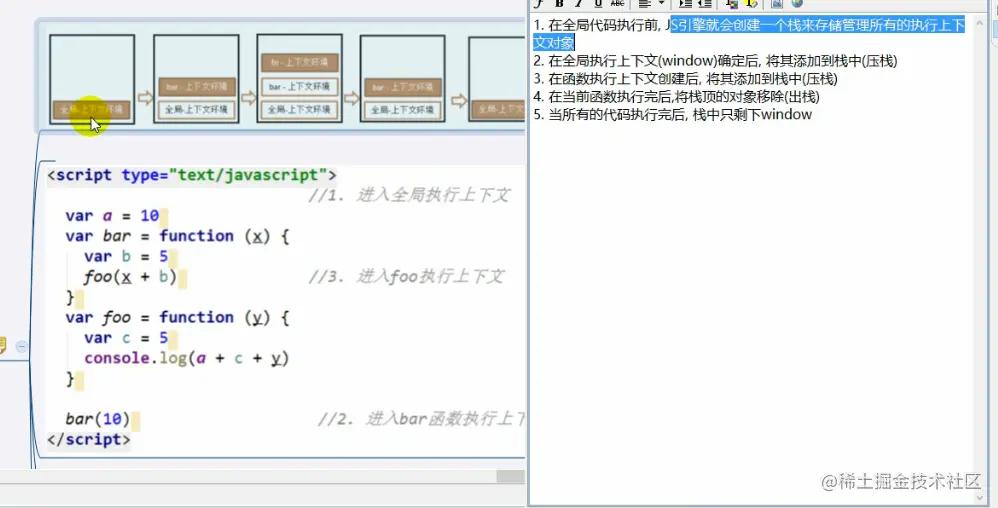Click note line starting 2. 在全局执行上下文(window)
Screen dimensions: 998x508
tap(715, 61)
